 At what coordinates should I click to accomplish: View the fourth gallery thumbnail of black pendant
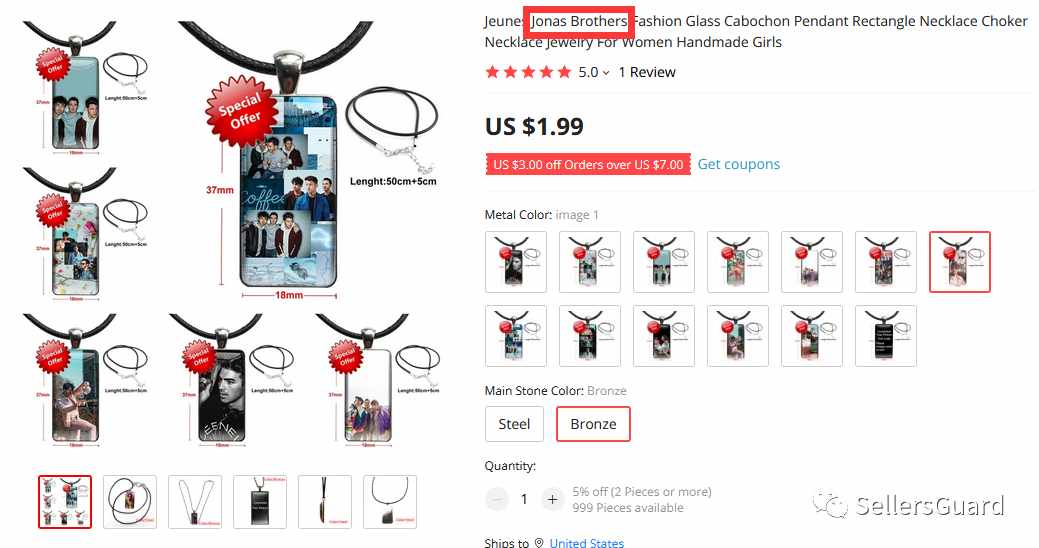point(260,502)
